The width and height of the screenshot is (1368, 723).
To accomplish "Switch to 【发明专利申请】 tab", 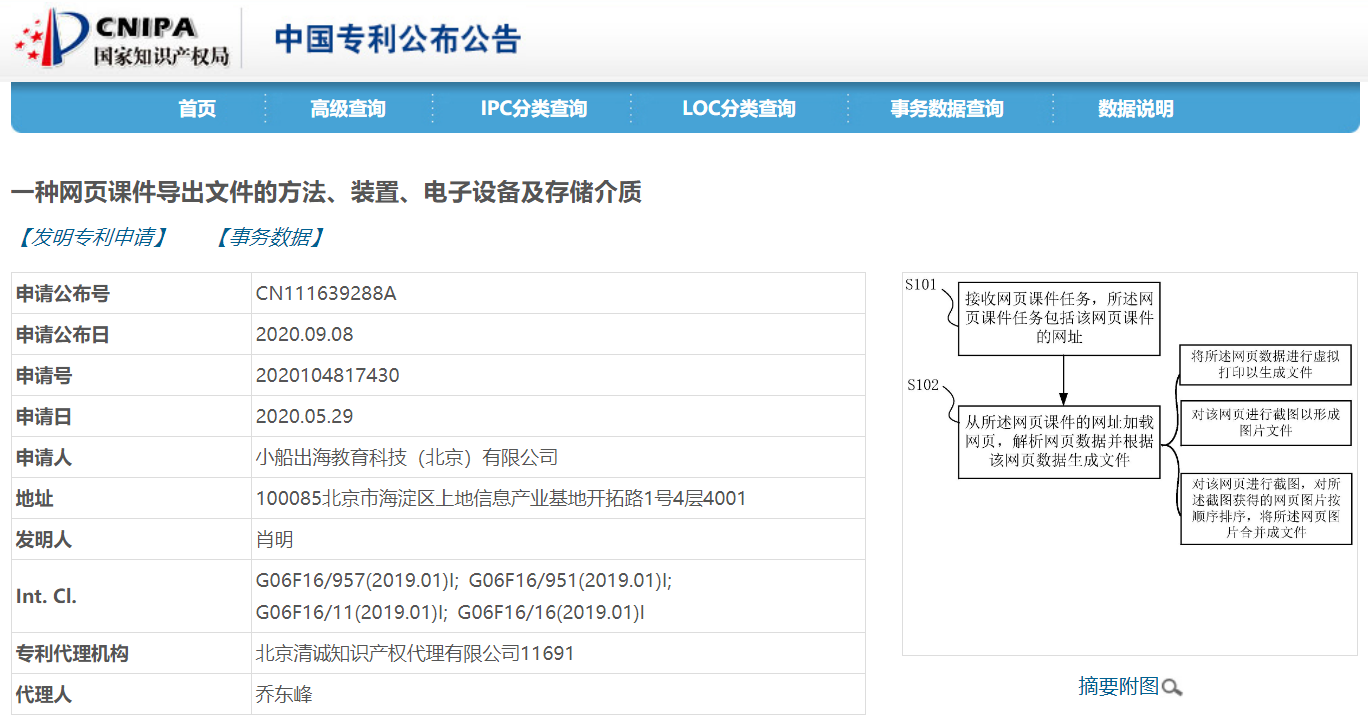I will (x=92, y=237).
